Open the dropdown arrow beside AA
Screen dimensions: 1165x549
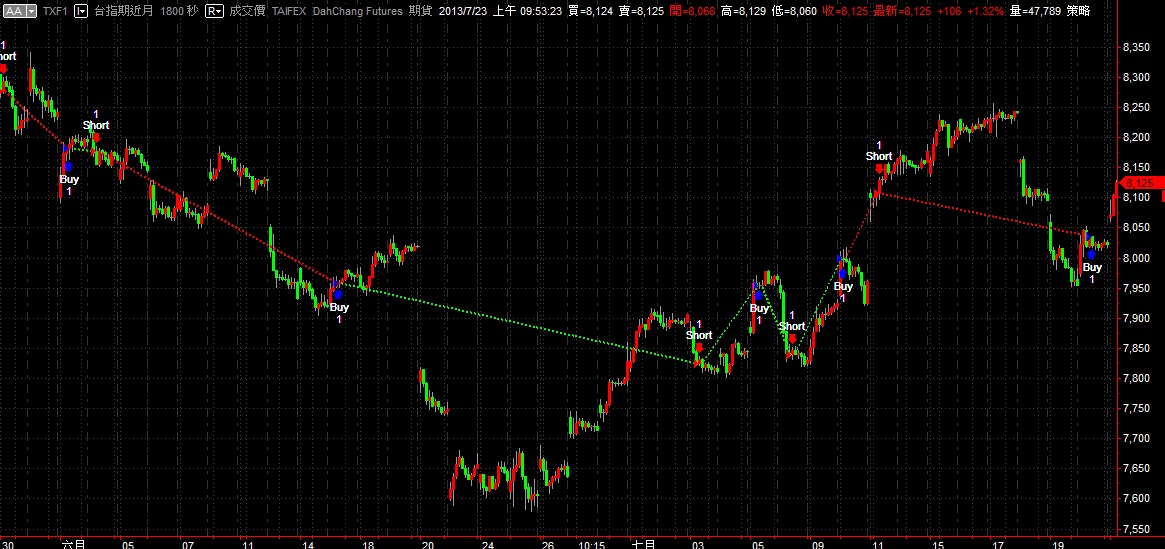(31, 11)
